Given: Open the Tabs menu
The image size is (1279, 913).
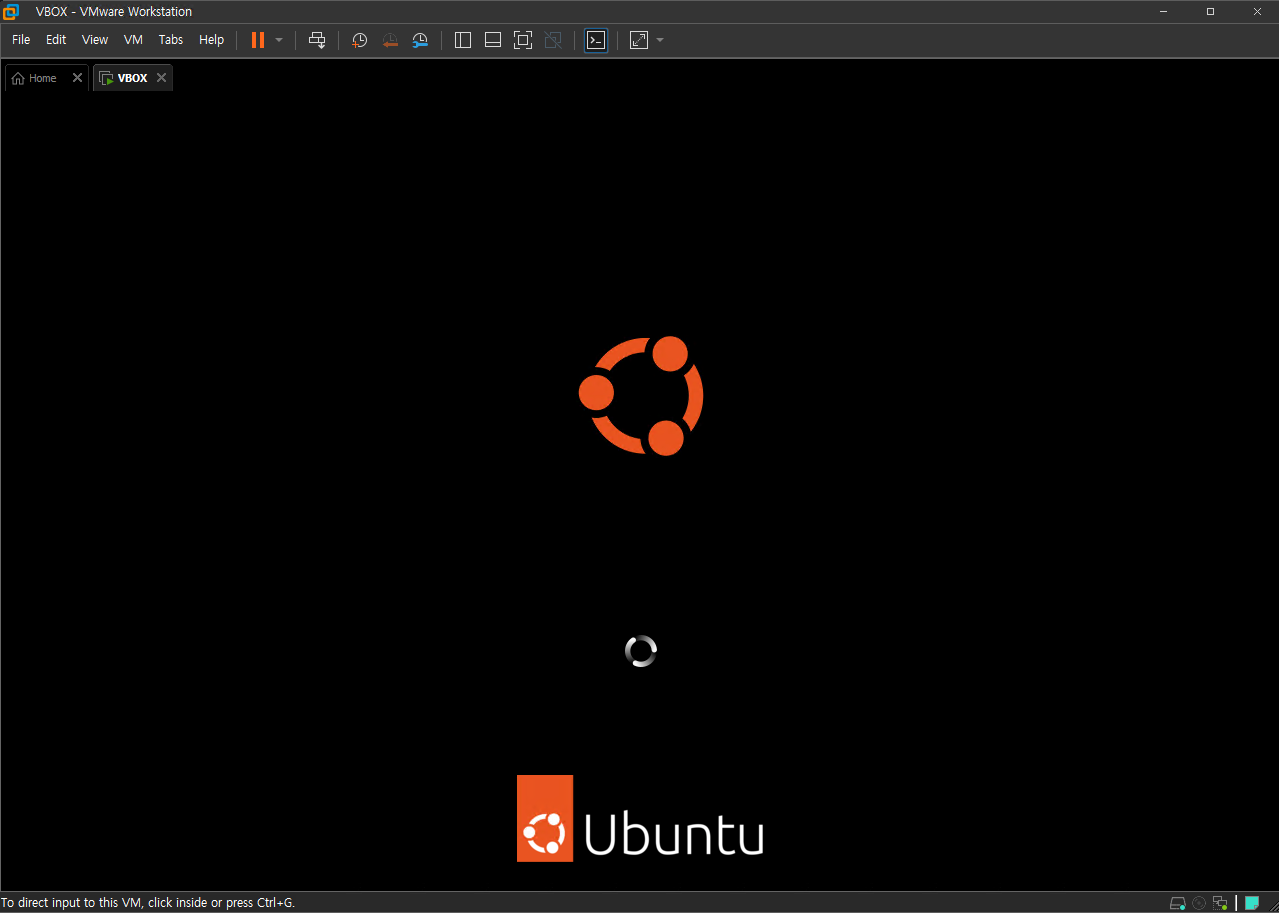Looking at the screenshot, I should [x=171, y=40].
